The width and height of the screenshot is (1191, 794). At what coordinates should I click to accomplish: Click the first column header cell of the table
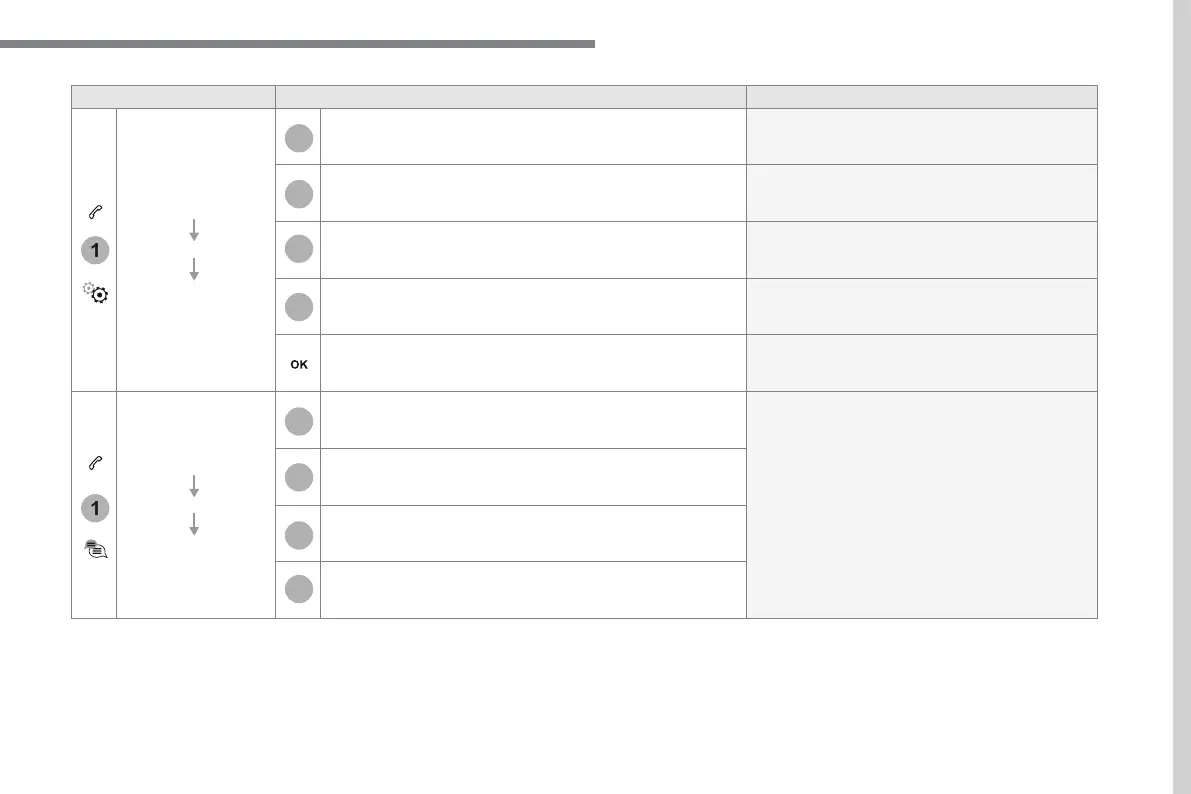point(173,96)
